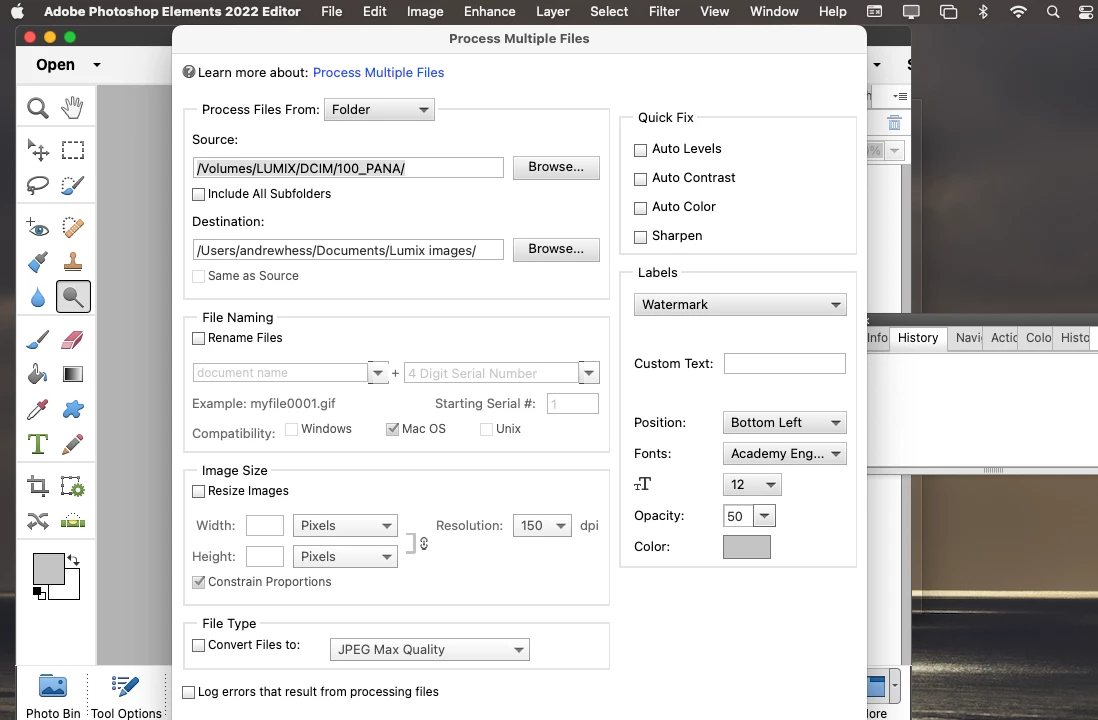This screenshot has width=1098, height=720.
Task: Open Opacity value dropdown arrow
Action: pos(765,516)
